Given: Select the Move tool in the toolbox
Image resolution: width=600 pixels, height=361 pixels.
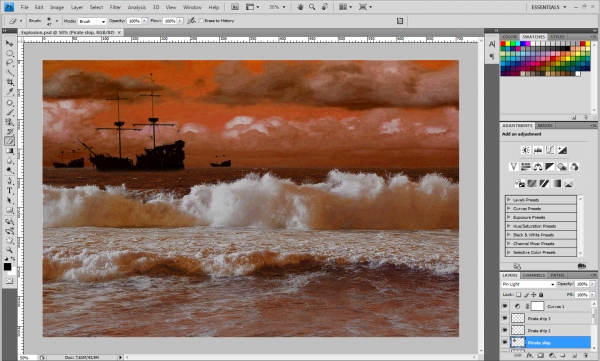Looking at the screenshot, I should coord(10,43).
